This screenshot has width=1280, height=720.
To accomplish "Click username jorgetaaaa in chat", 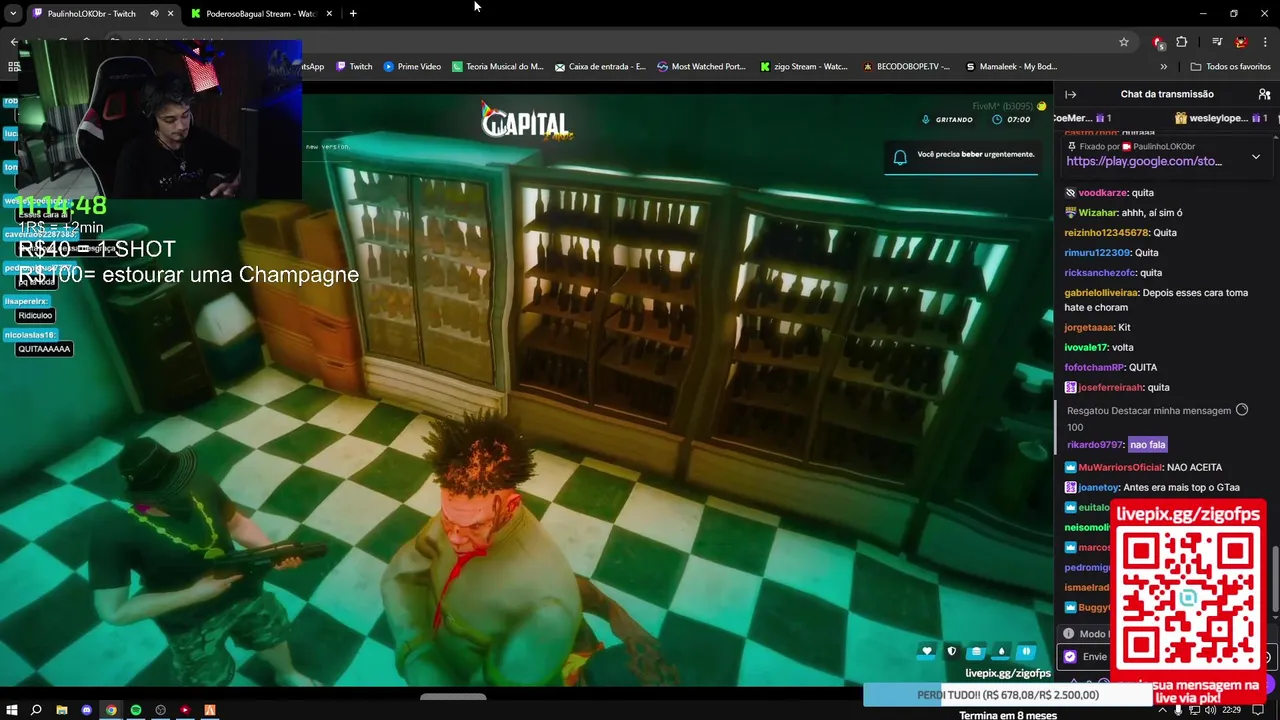I will 1089,327.
